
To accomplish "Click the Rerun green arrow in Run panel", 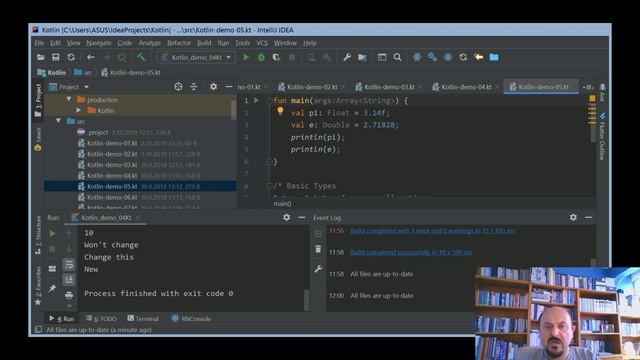I will [52, 234].
